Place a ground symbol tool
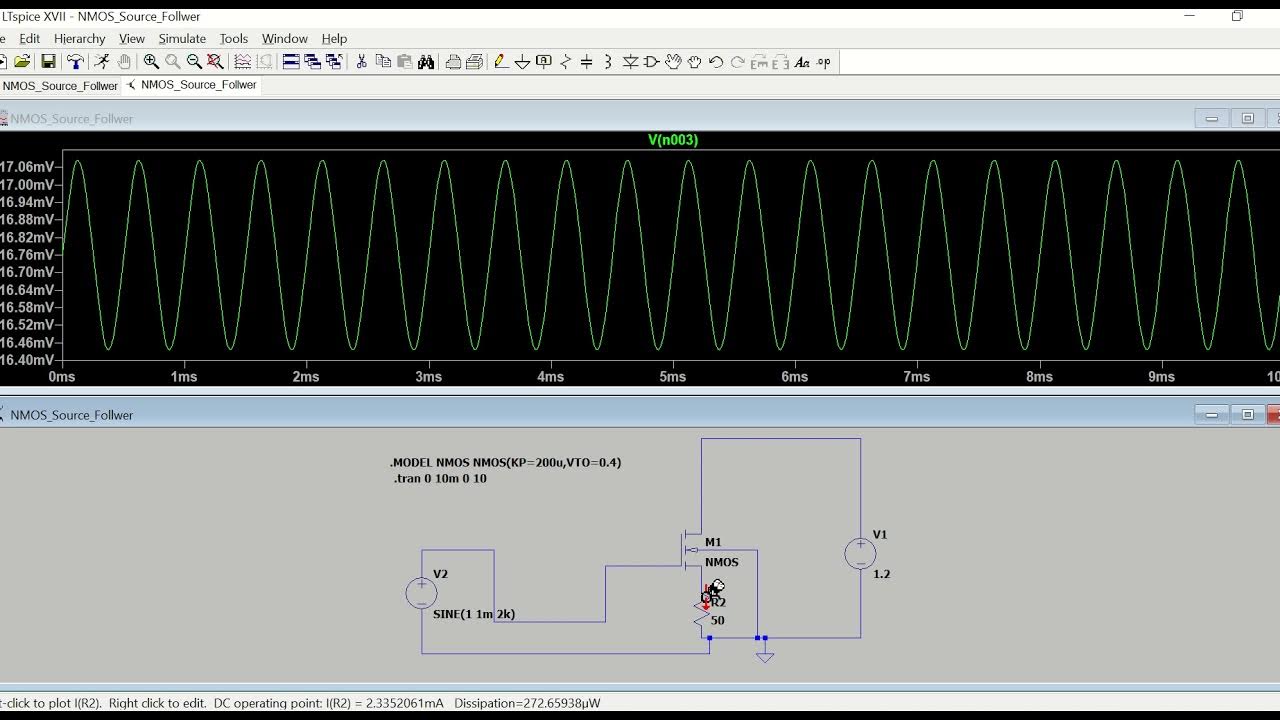Screen dimensions: 1280x720 pyautogui.click(x=522, y=62)
